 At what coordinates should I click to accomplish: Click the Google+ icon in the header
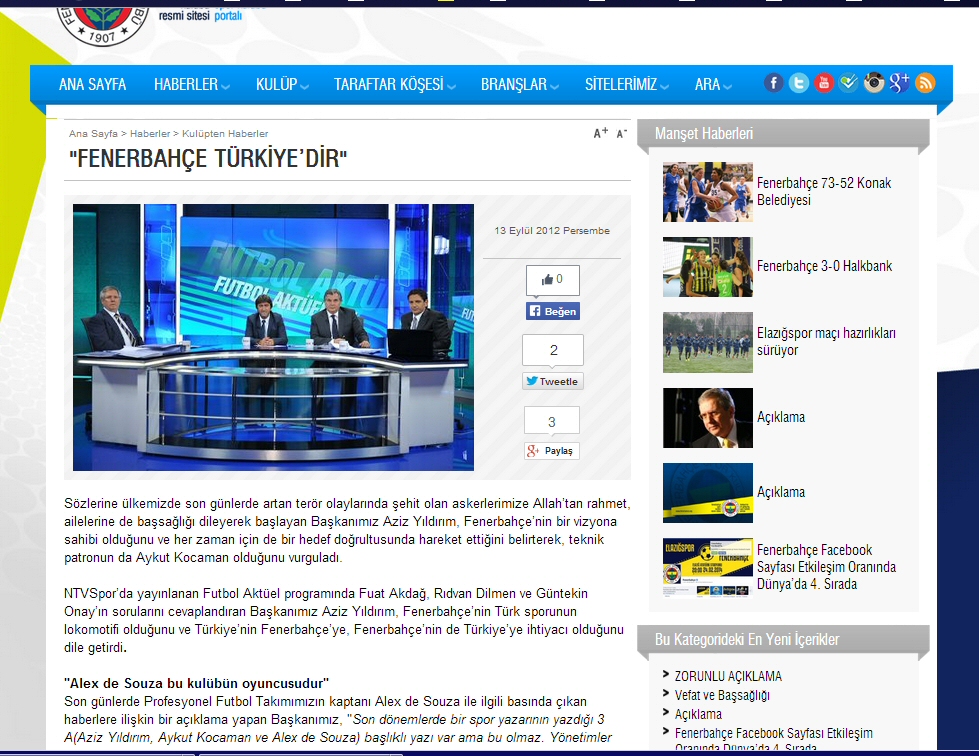point(900,84)
